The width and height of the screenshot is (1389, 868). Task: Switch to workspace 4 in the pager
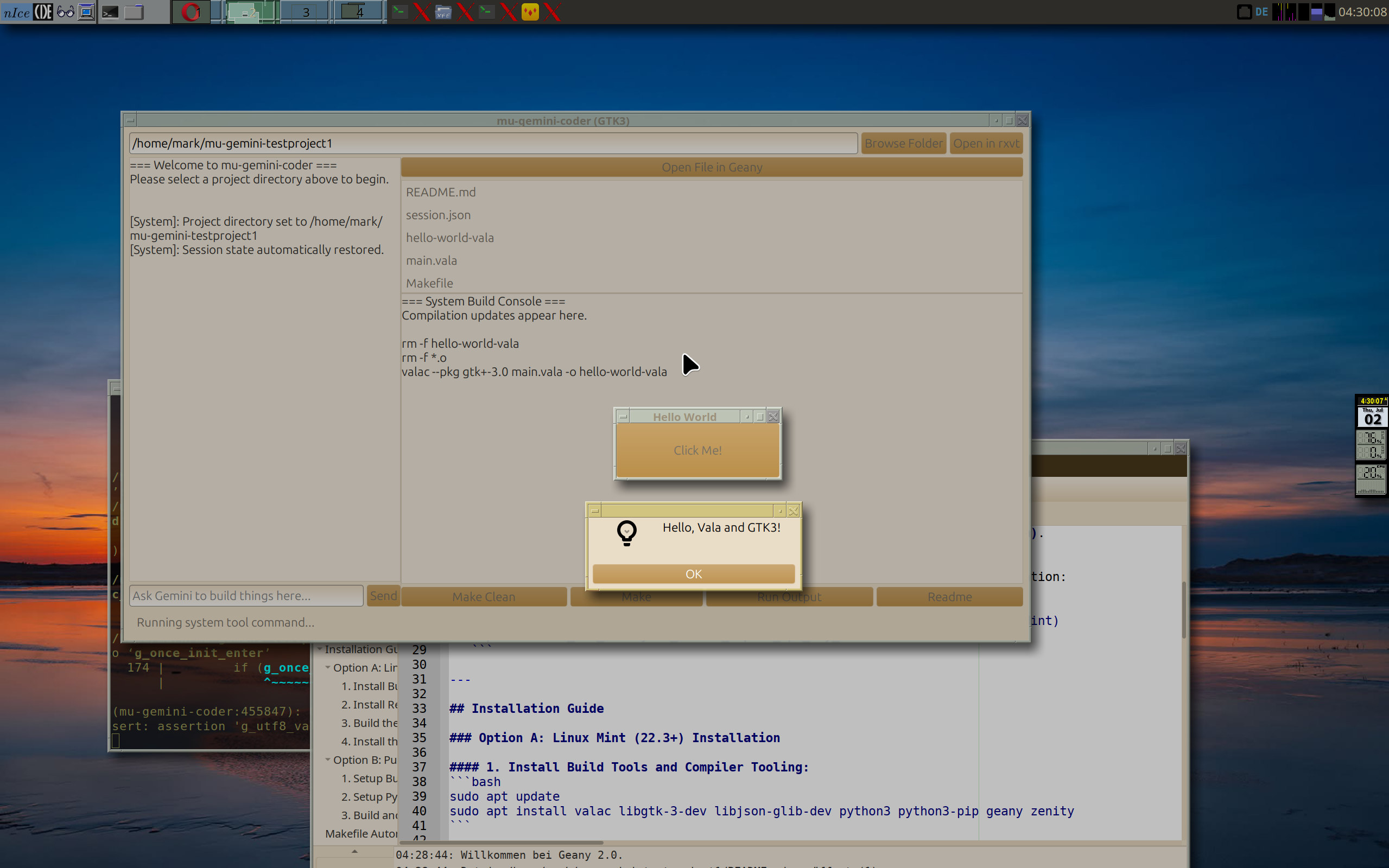[359, 12]
